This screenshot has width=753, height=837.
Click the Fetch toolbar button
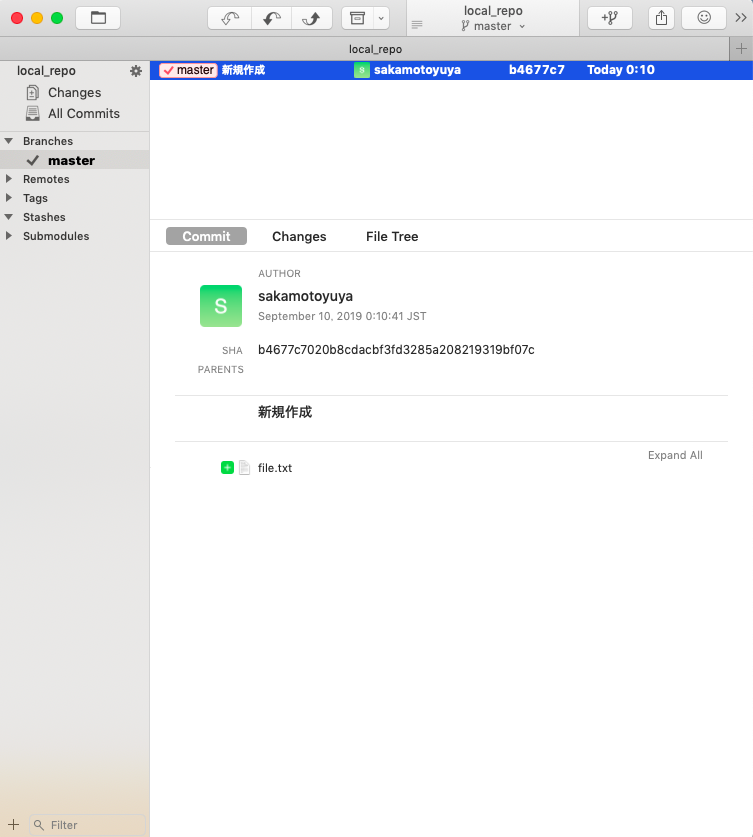[x=230, y=18]
